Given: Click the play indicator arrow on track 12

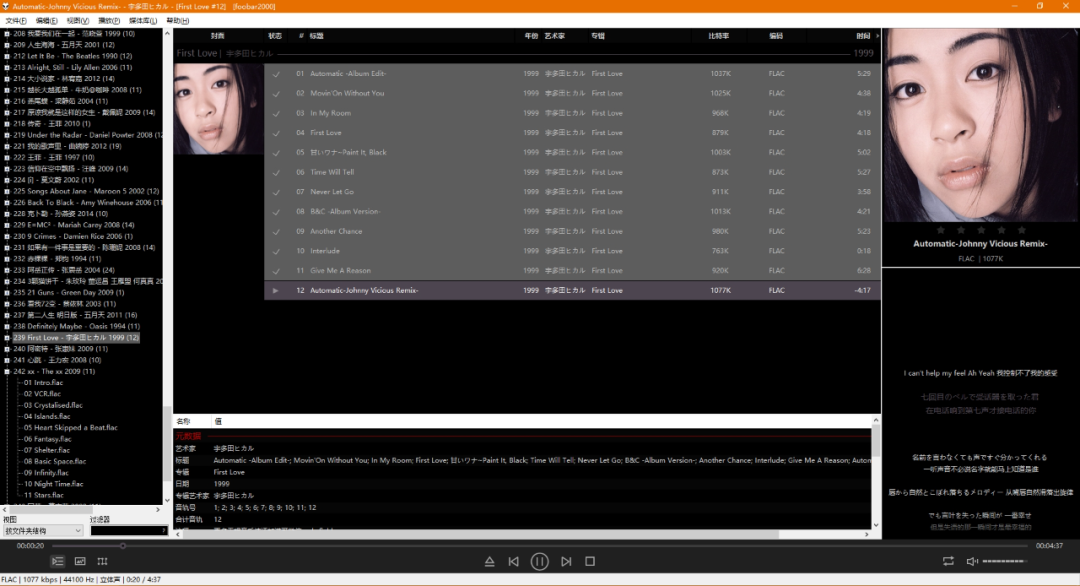Looking at the screenshot, I should click(x=276, y=291).
